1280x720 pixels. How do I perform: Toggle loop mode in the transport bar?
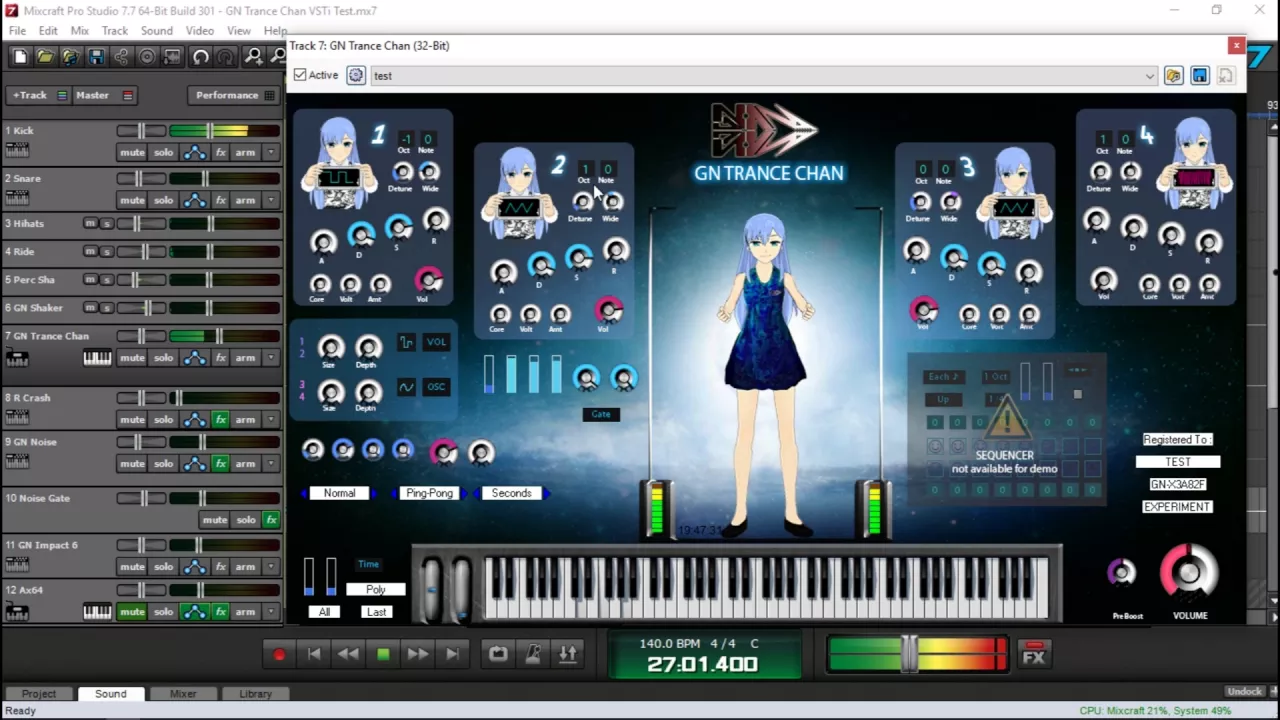(498, 654)
